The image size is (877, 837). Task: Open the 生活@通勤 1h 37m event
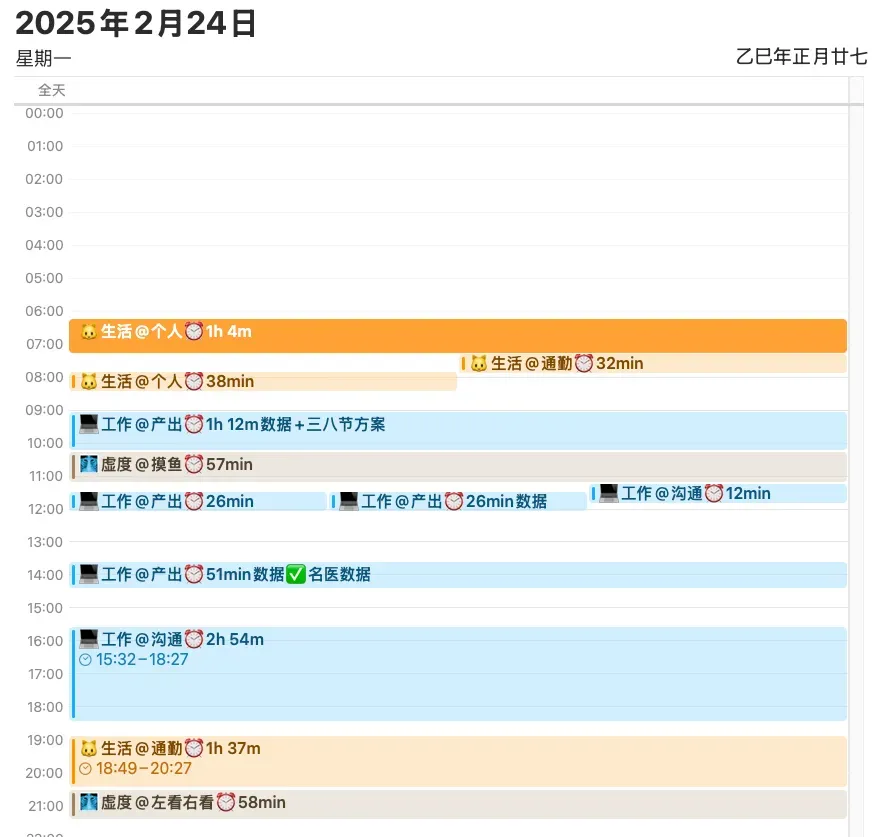pyautogui.click(x=460, y=760)
